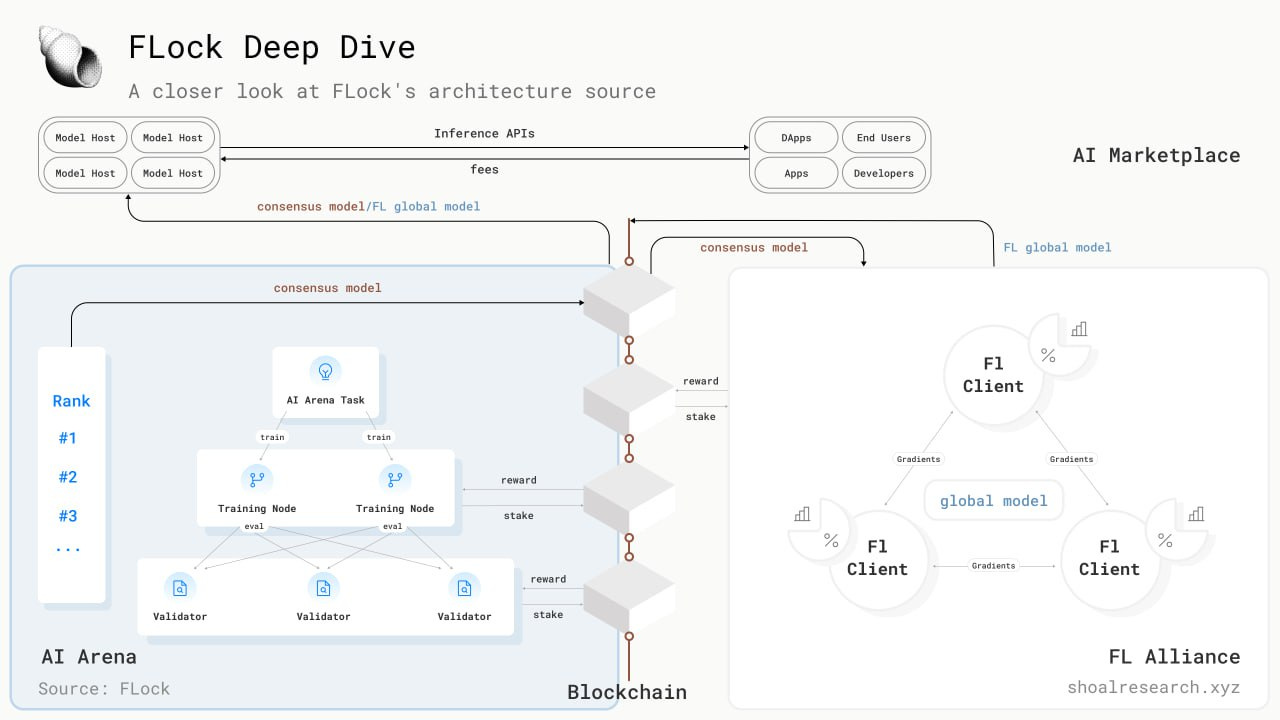Click percent icon on the bottom-left Fl Client

[831, 540]
